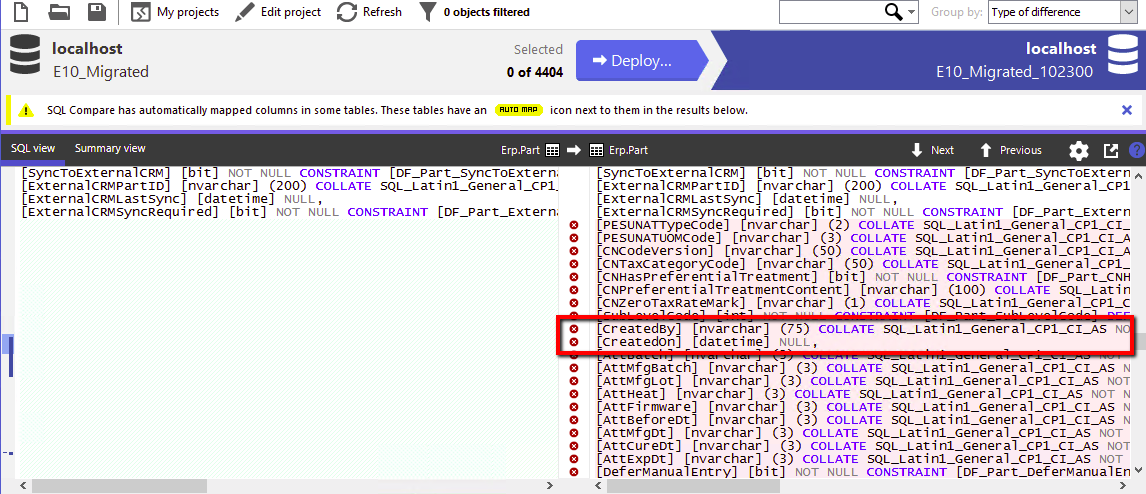Open project with the folder icon
Screen dimensions: 1146x494
[58, 12]
